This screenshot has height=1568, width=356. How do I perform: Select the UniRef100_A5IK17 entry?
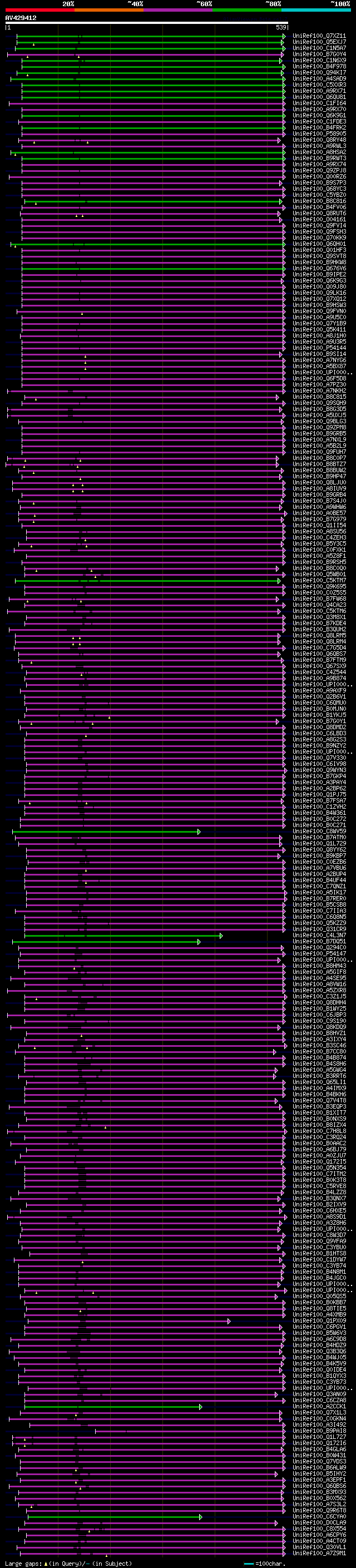point(319,892)
